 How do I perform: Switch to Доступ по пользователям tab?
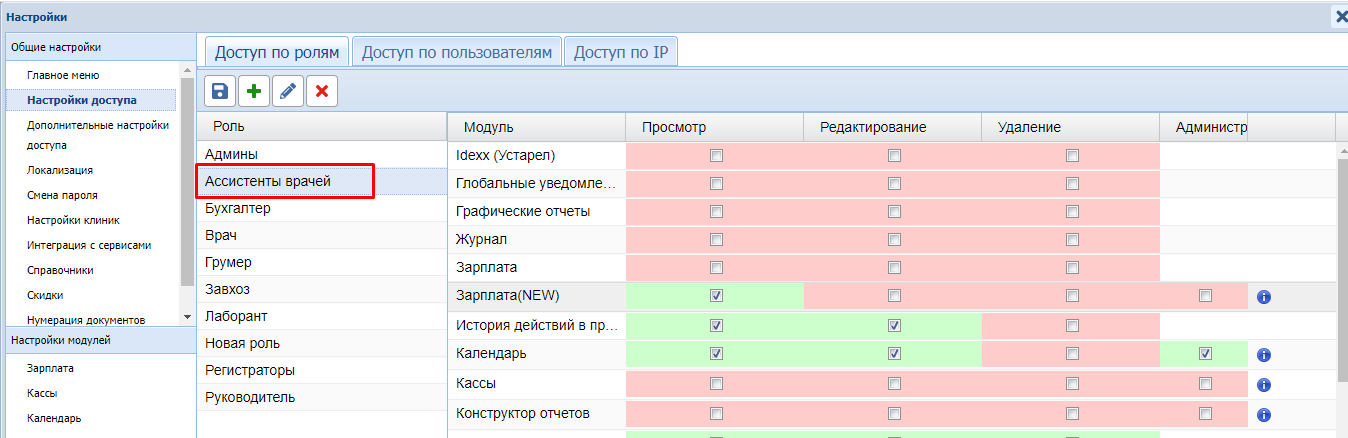[x=456, y=52]
